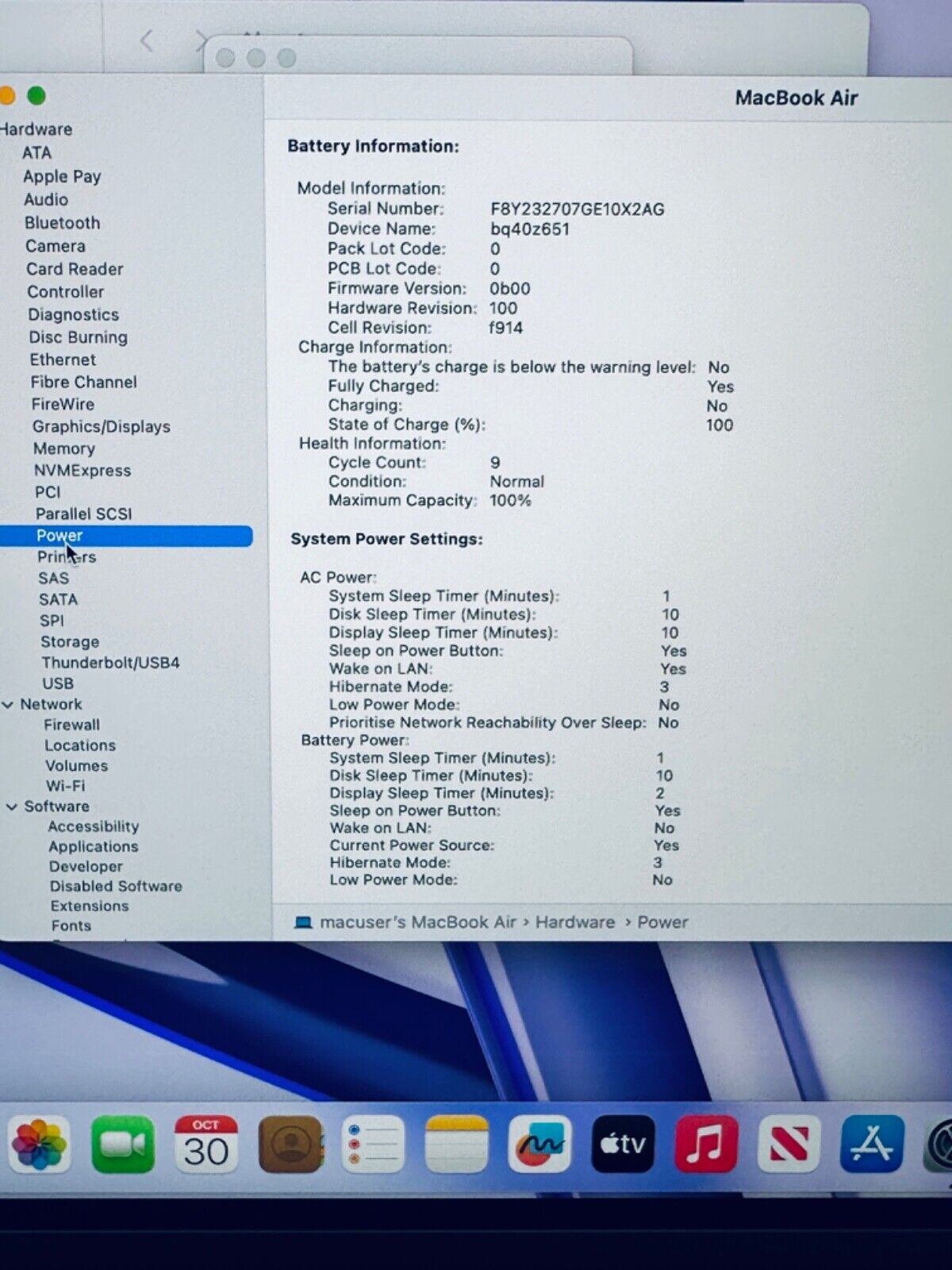Collapse the Software section chevron
Image resolution: width=952 pixels, height=1270 pixels.
[11, 806]
